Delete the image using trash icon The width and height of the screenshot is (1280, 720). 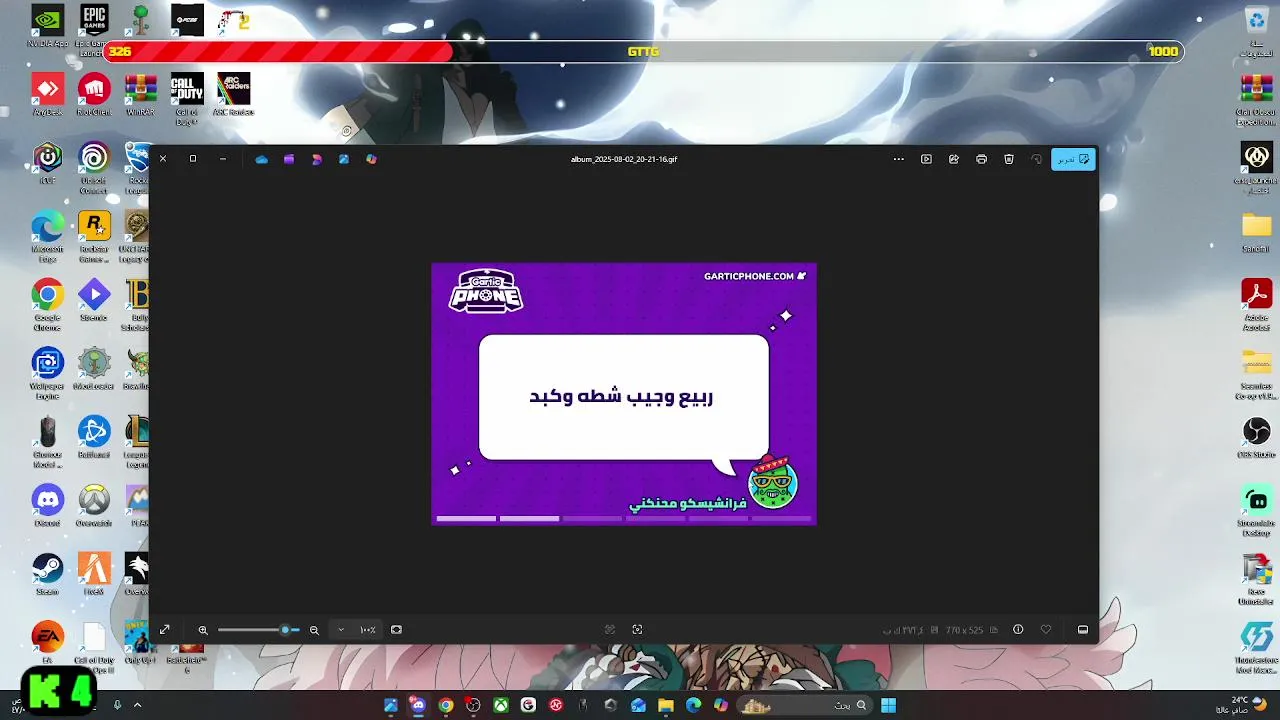(x=1009, y=159)
